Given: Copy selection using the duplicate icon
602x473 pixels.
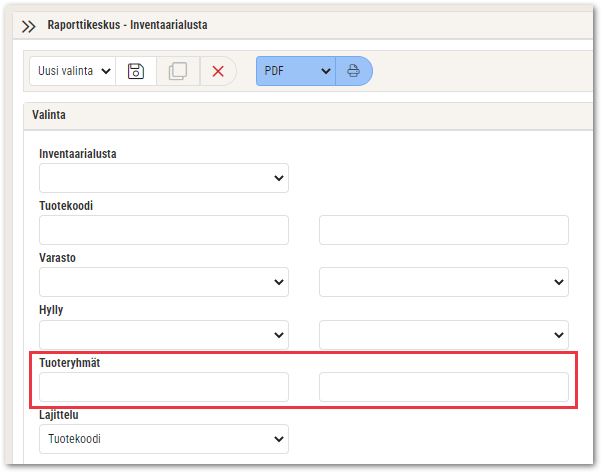Looking at the screenshot, I should point(178,71).
